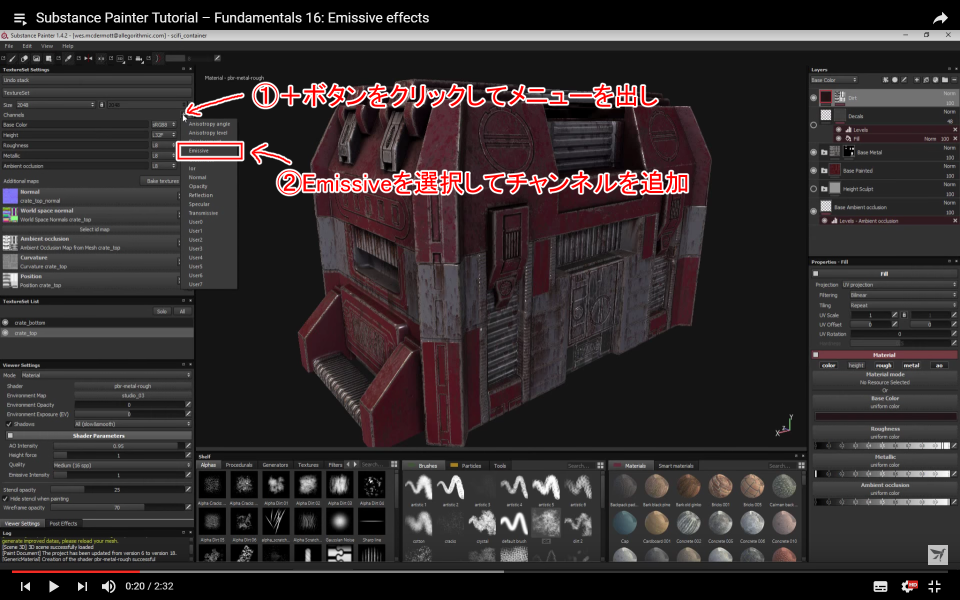960x600 pixels.
Task: Seek on the YouTube progress bar
Action: pyautogui.click(x=480, y=572)
